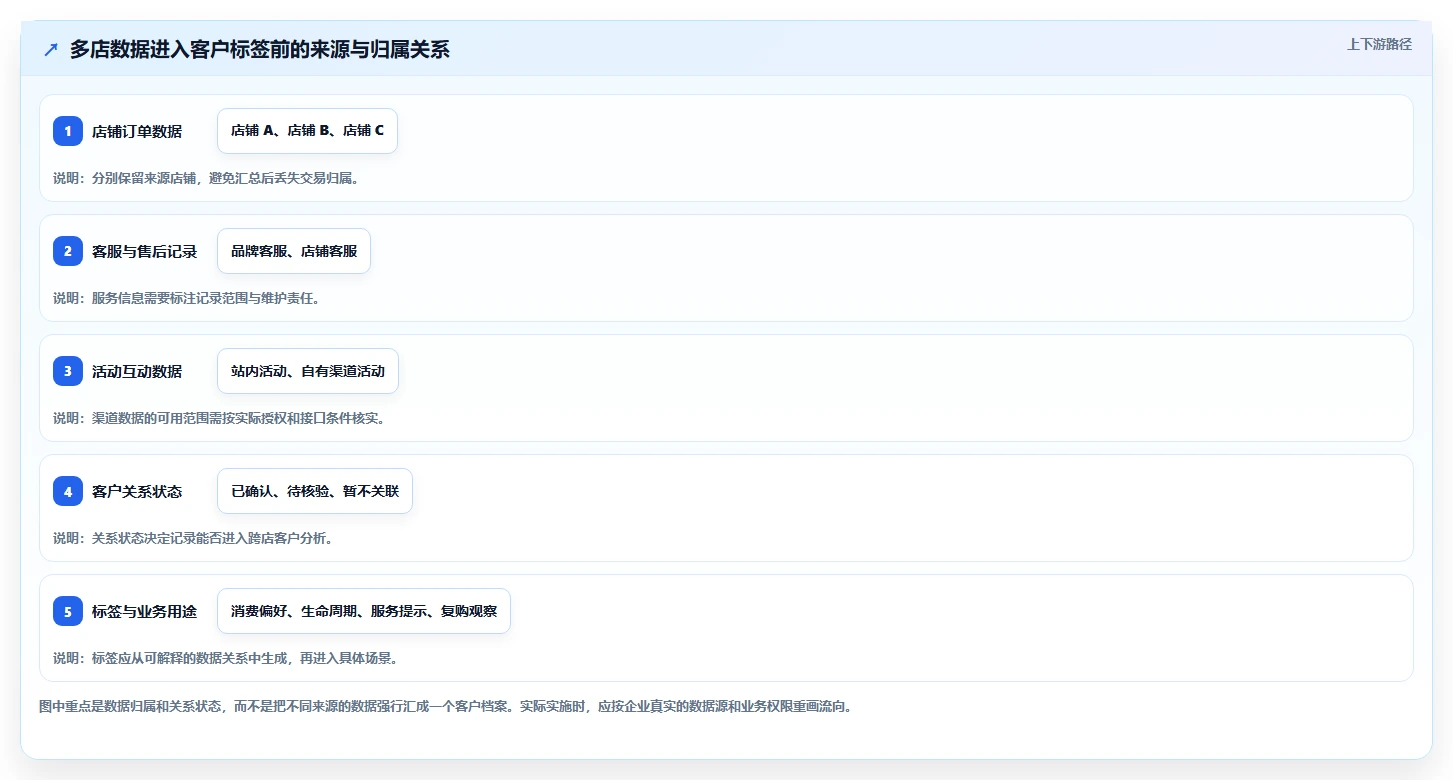This screenshot has width=1453, height=780.
Task: Click the number 4 badge for 客户关系状态
Action: pos(68,491)
